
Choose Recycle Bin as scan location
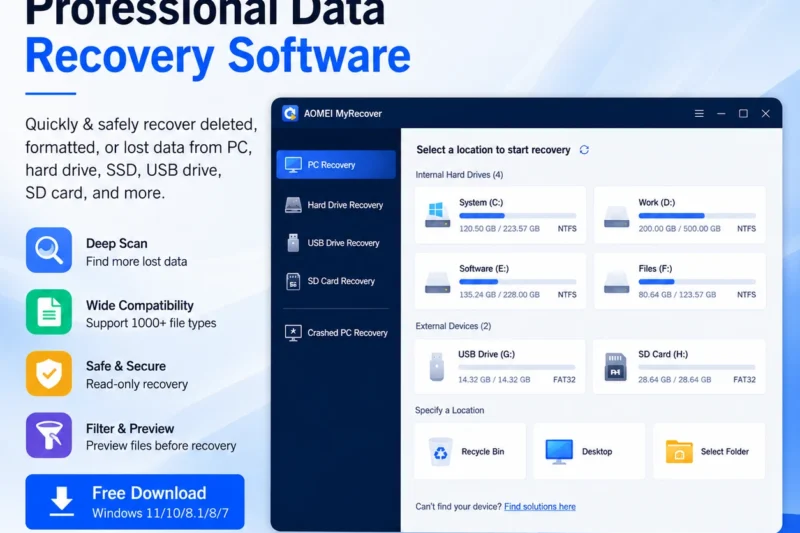pyautogui.click(x=470, y=451)
